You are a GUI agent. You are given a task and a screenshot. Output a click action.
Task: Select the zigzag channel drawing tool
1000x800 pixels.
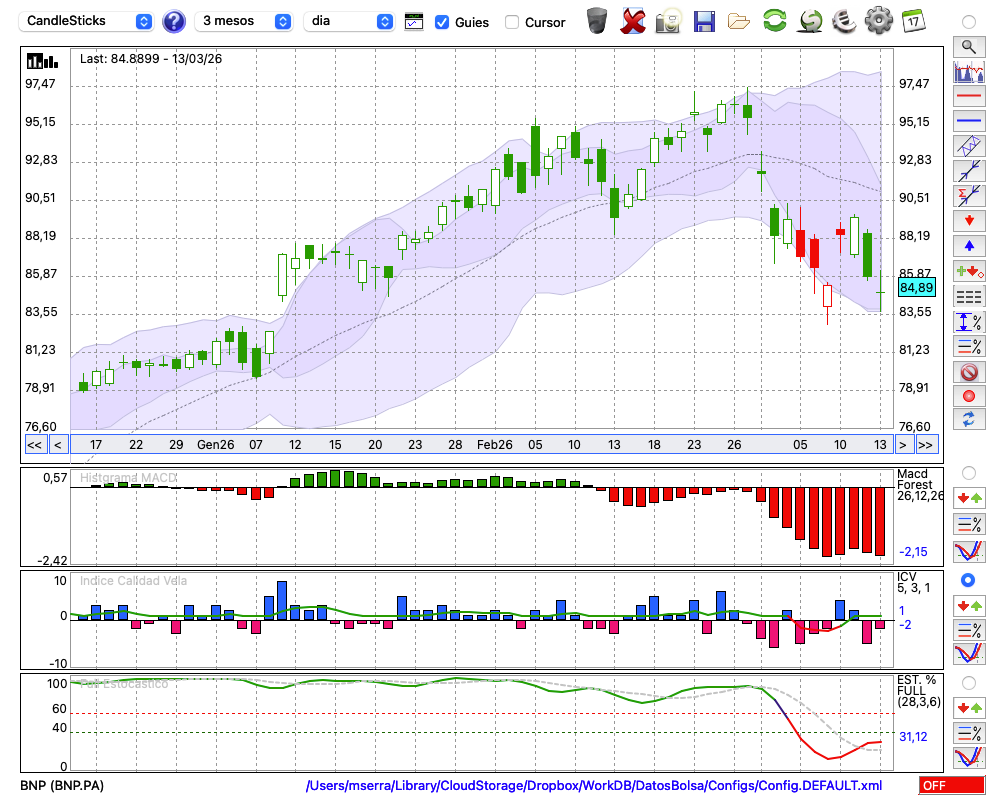(969, 146)
